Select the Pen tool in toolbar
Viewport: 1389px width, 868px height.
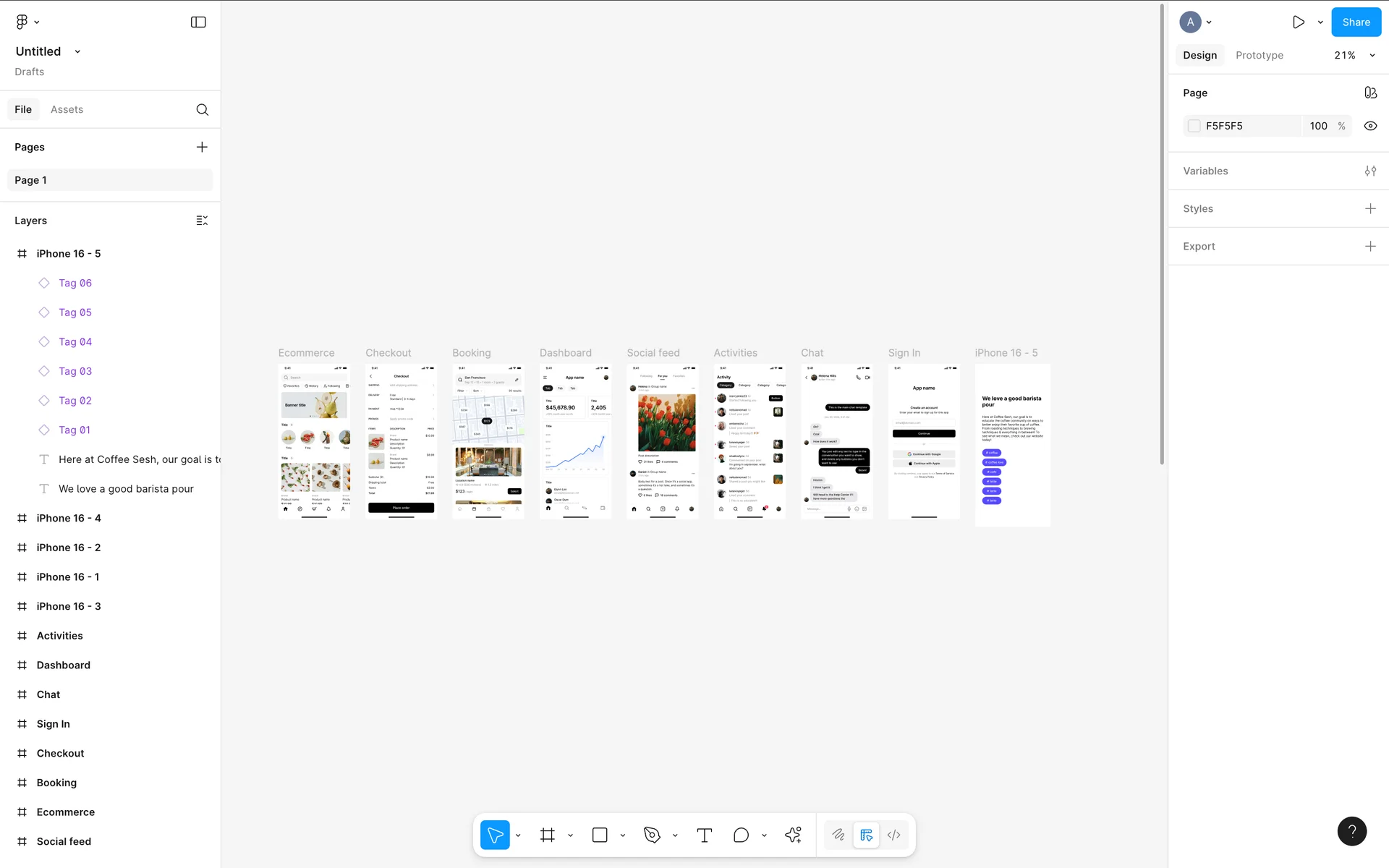click(x=652, y=835)
